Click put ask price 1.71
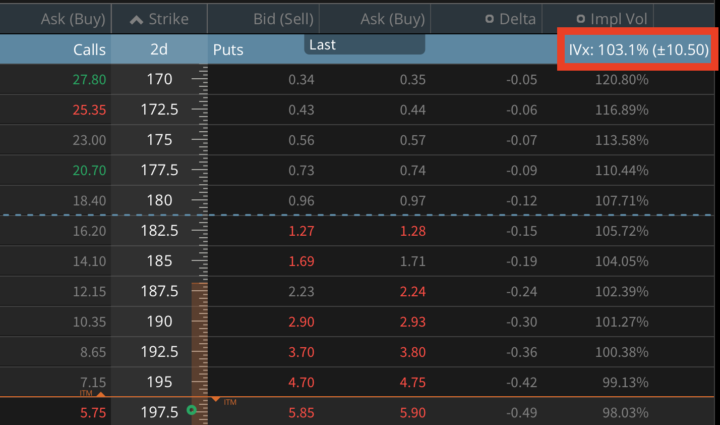 [412, 261]
